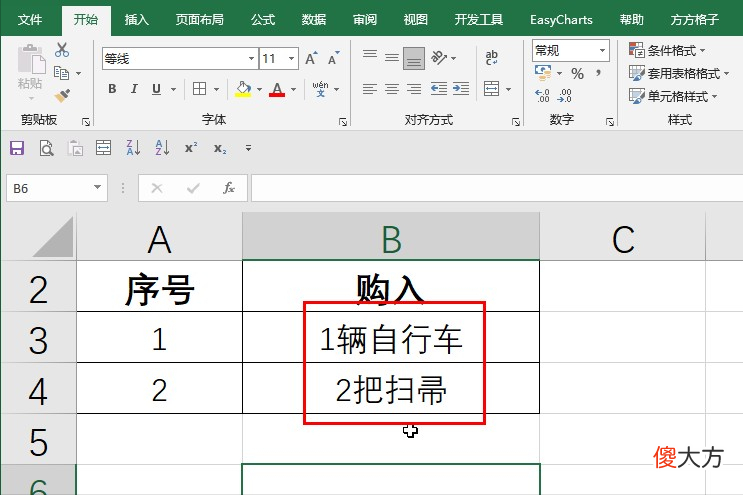Viewport: 743px width, 495px height.
Task: Open 条件格式 conditional formatting
Action: (667, 50)
